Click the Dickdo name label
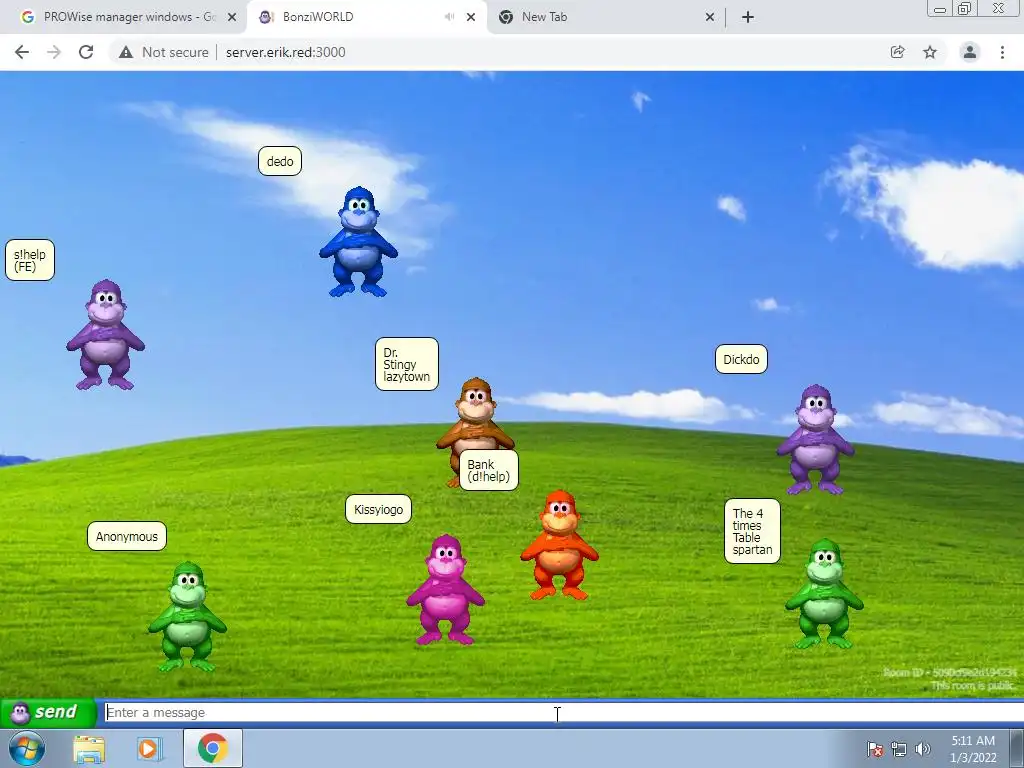 click(741, 359)
